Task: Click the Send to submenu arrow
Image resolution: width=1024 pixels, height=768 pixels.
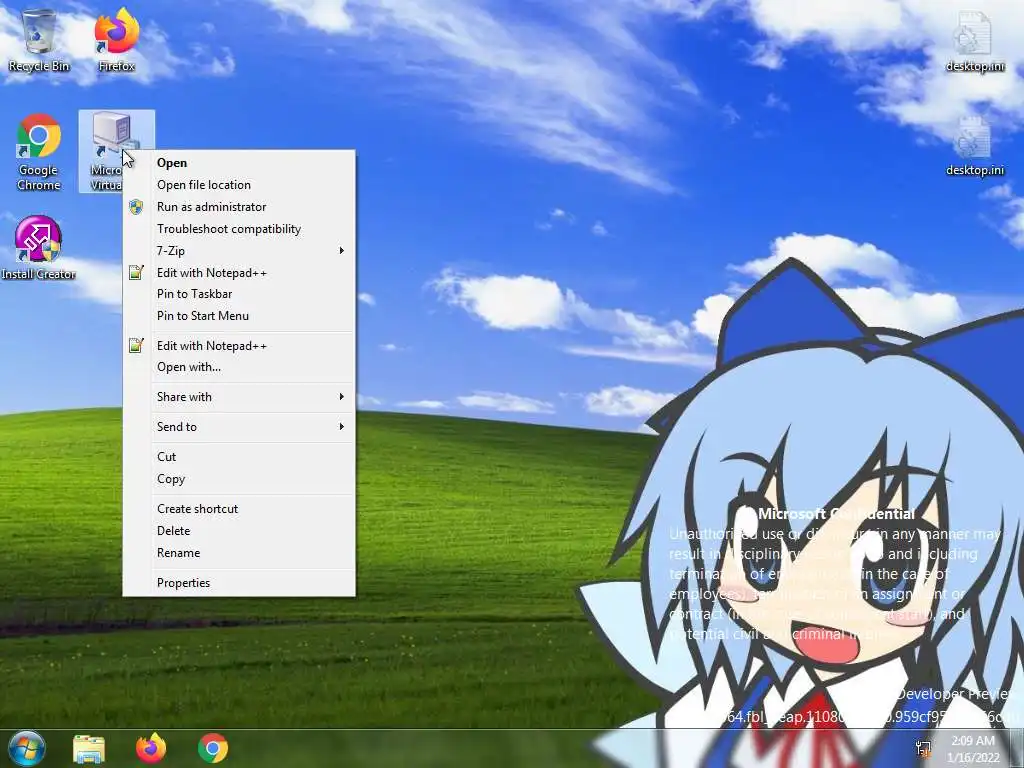Action: point(342,427)
